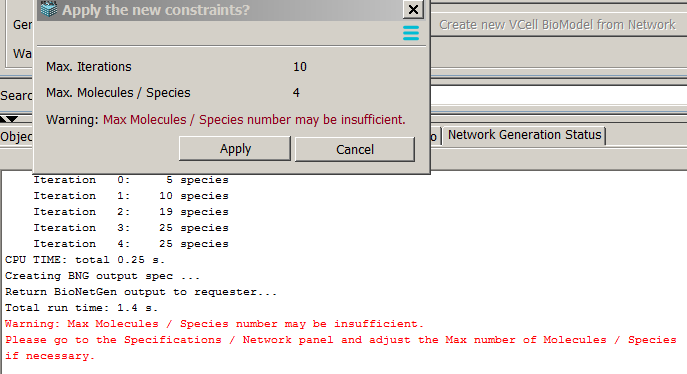Viewport: 687px width, 374px height.
Task: Click 'Iteration 1: 10 species' log line
Action: coord(131,196)
